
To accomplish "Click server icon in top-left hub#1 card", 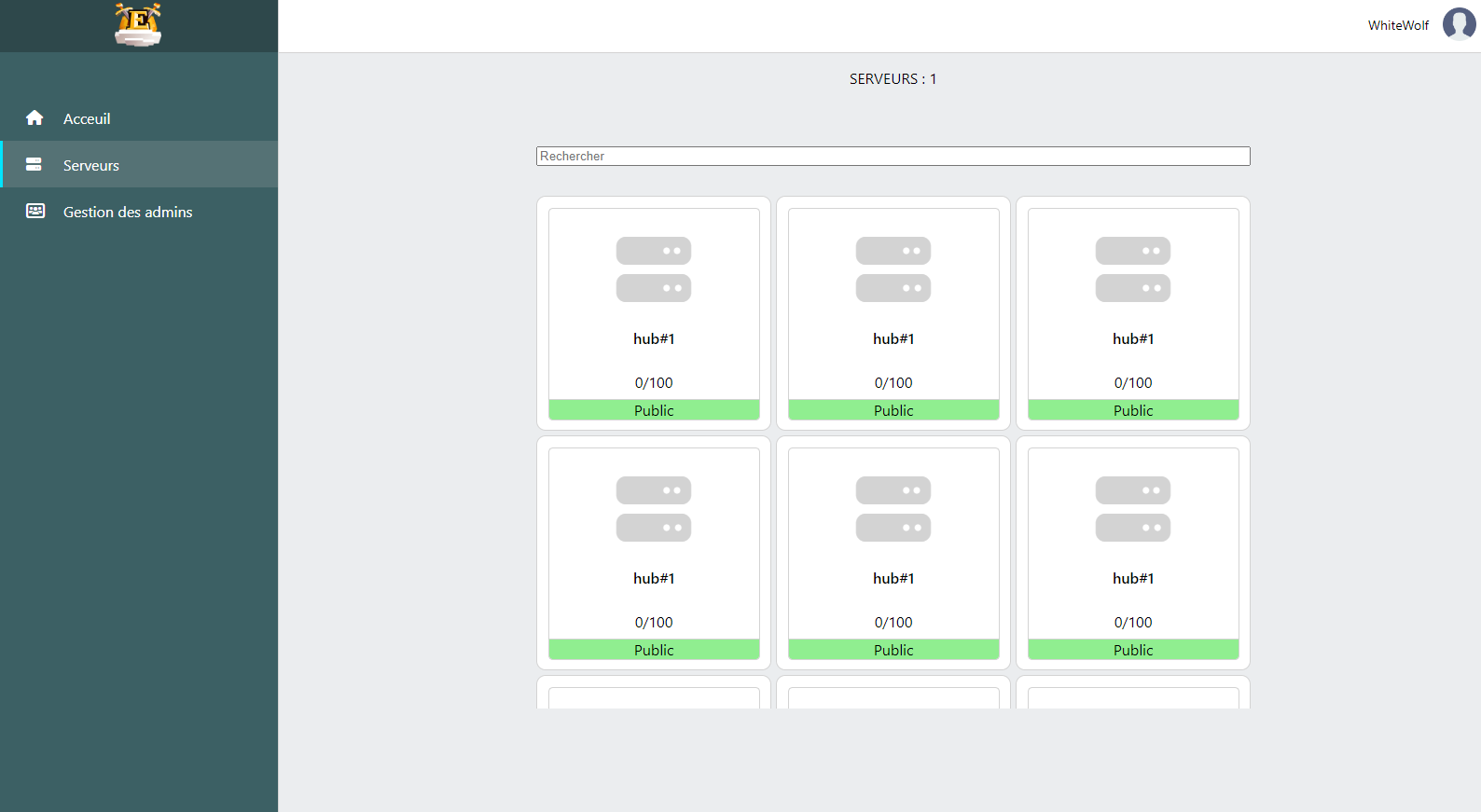I will coord(654,269).
